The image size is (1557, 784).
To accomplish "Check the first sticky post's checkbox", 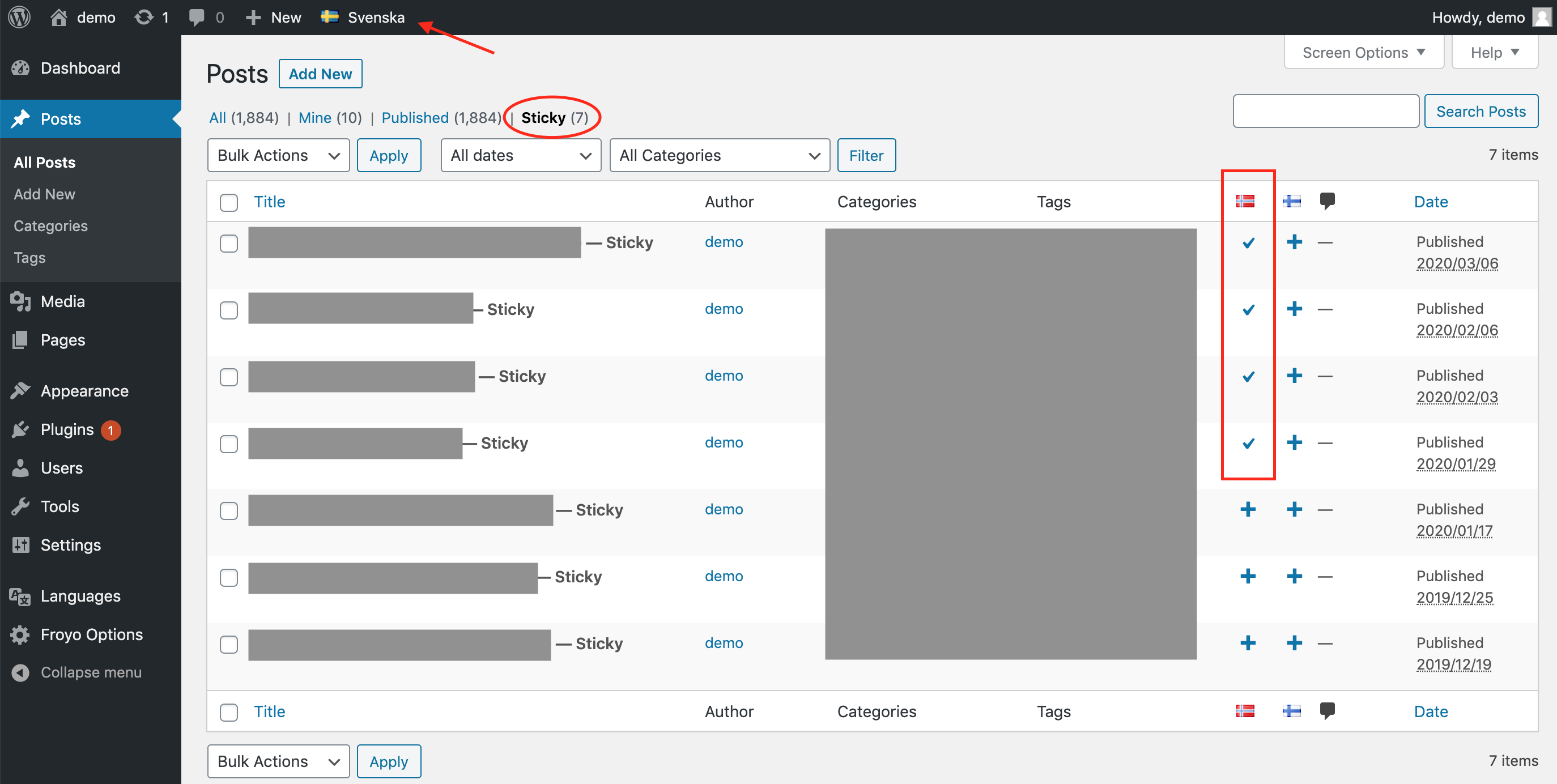I will (228, 244).
